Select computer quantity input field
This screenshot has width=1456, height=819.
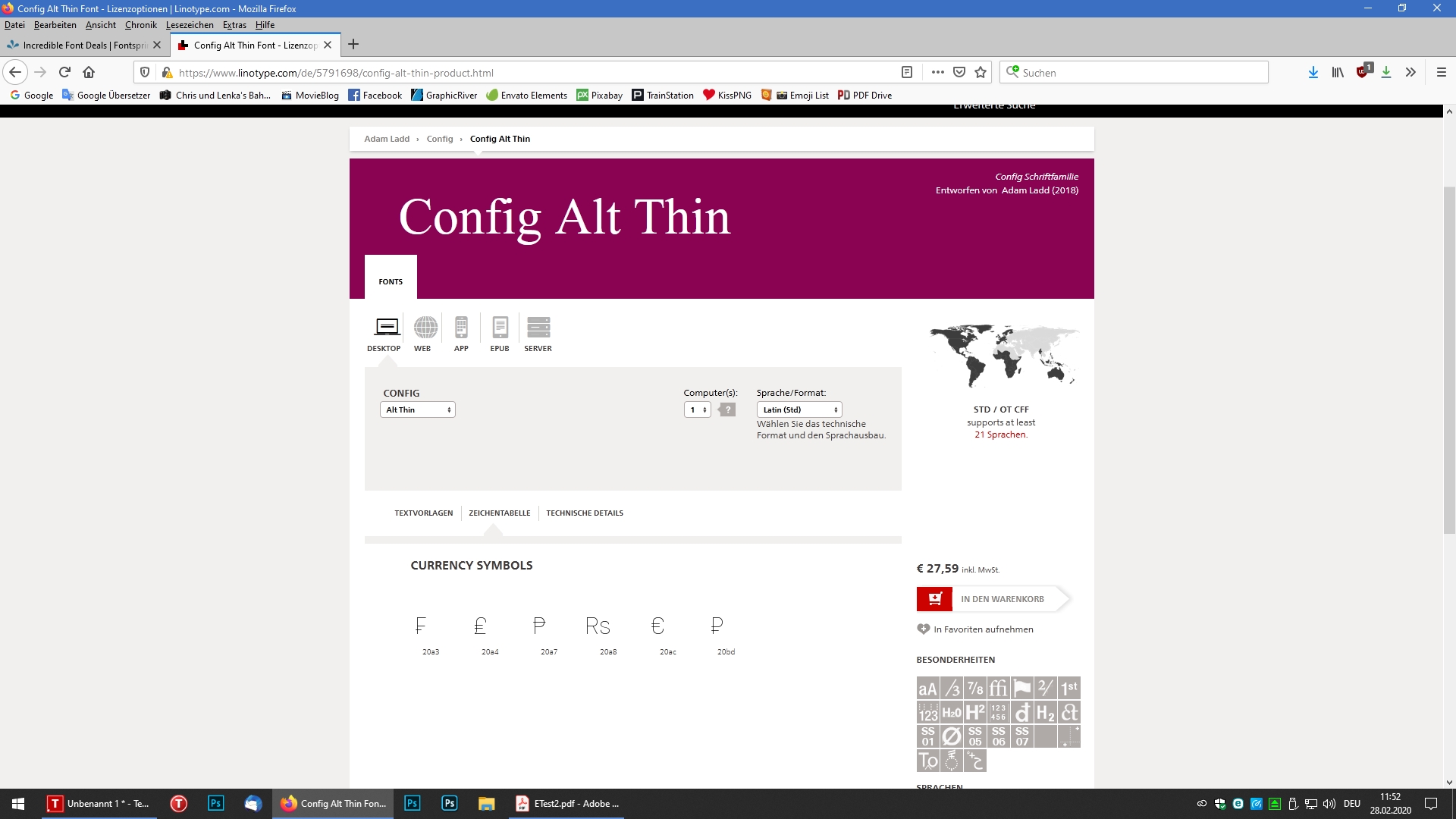tap(697, 409)
